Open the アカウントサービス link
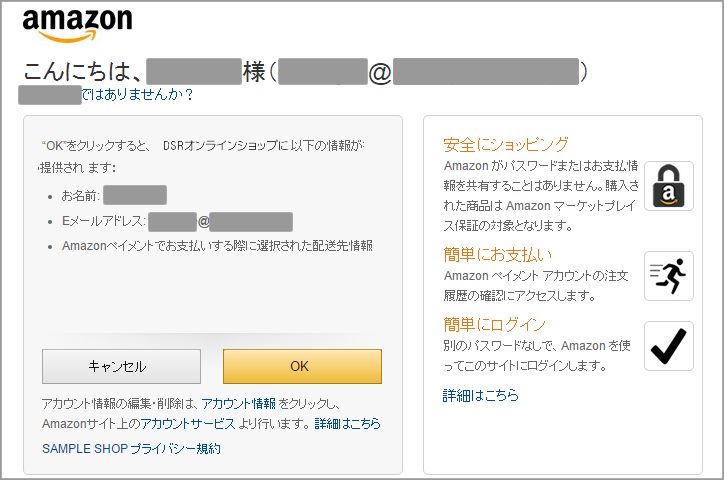 pyautogui.click(x=188, y=424)
